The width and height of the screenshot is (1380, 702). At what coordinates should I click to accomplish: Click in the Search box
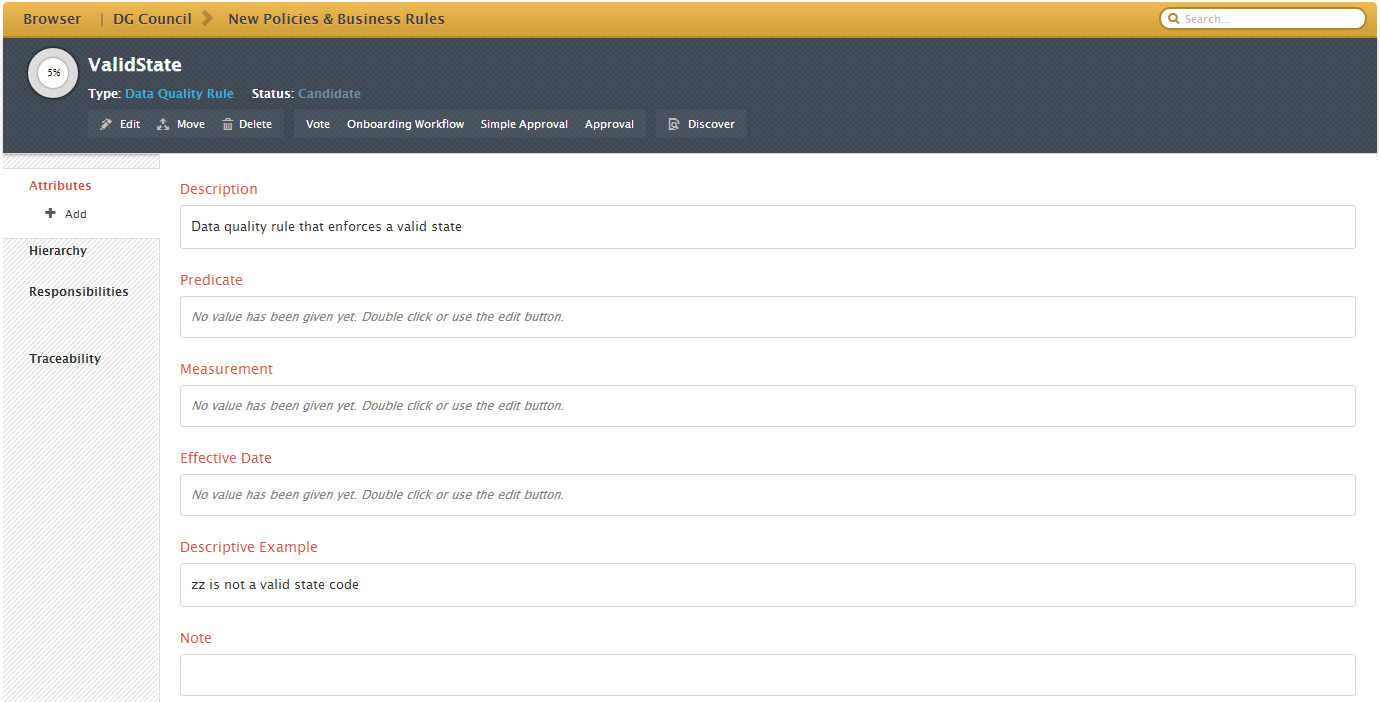pos(1263,19)
